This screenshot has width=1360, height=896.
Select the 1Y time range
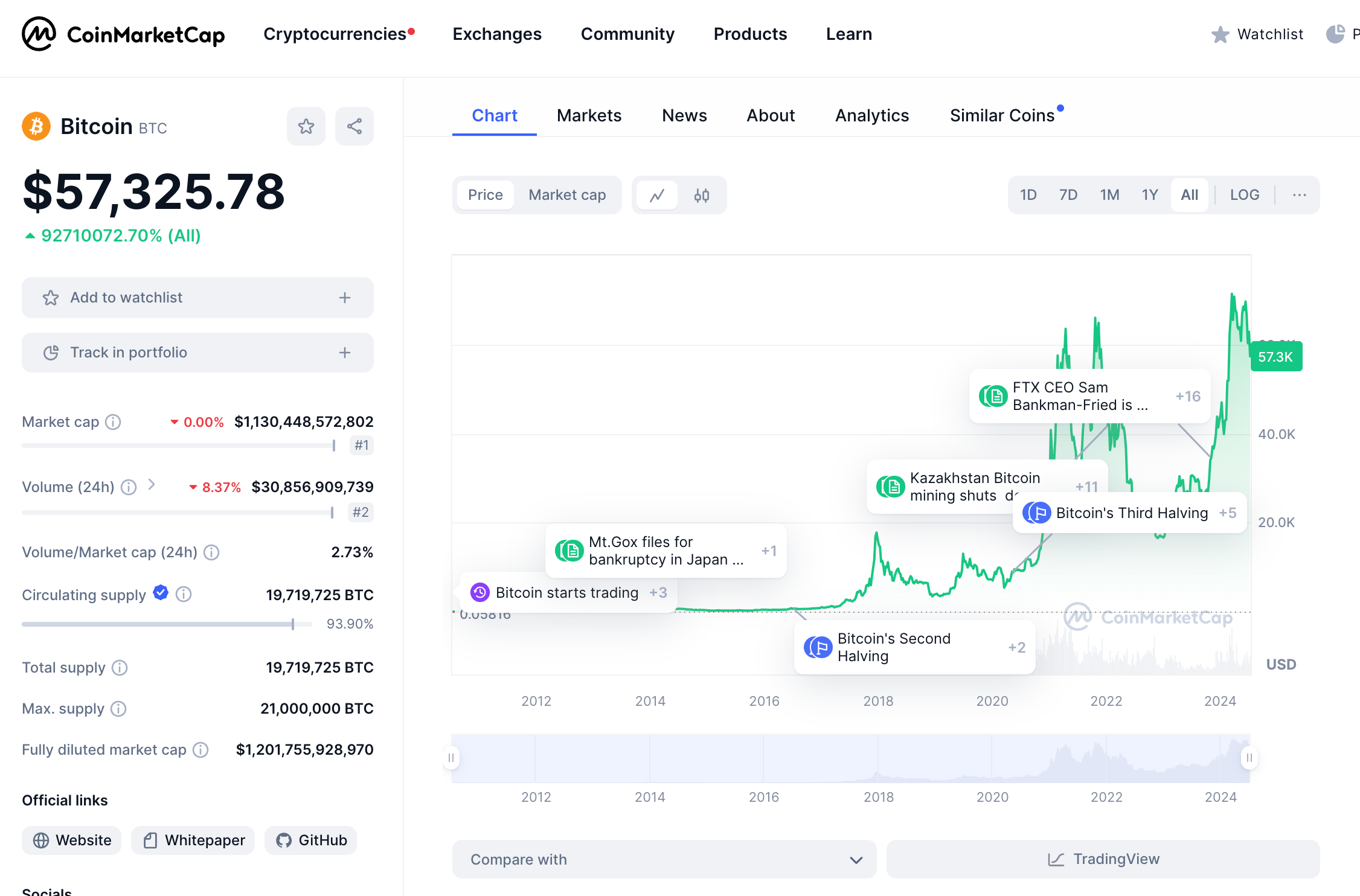pos(1150,195)
